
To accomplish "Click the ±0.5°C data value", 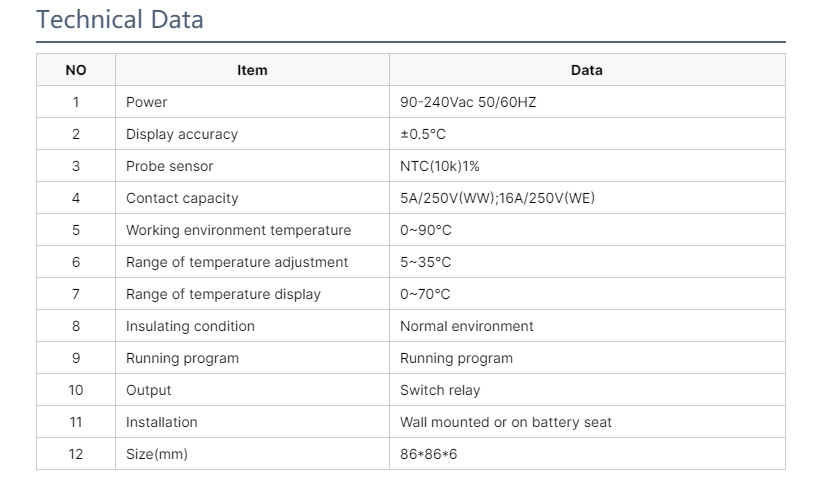I will tap(422, 134).
